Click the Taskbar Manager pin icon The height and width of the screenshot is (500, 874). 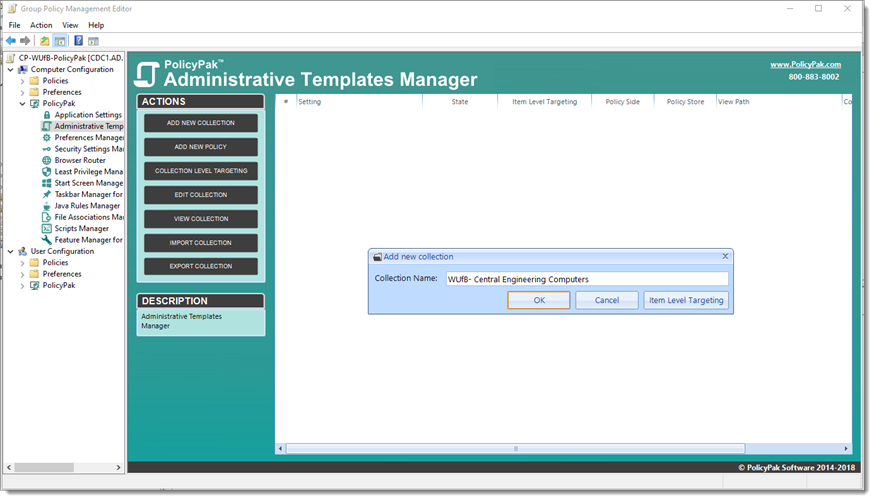pos(47,195)
